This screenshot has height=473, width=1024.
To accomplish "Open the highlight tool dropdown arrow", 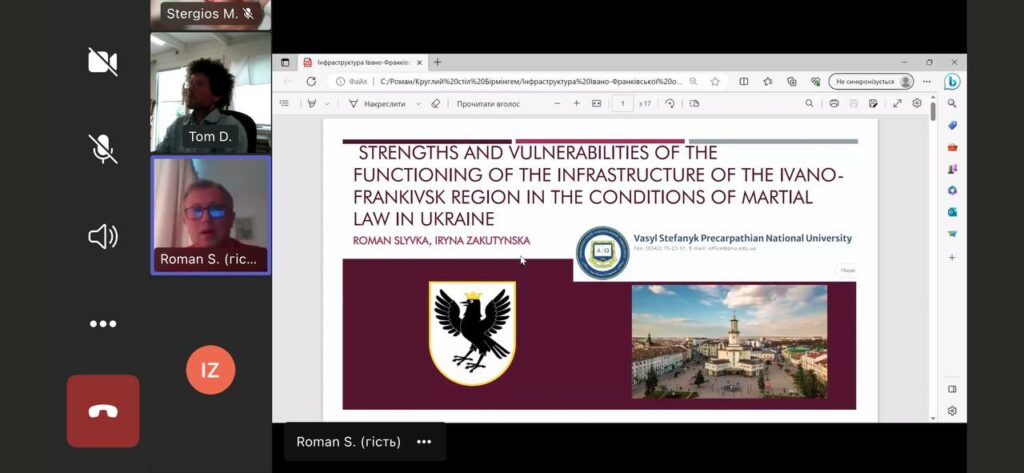I will [x=327, y=103].
